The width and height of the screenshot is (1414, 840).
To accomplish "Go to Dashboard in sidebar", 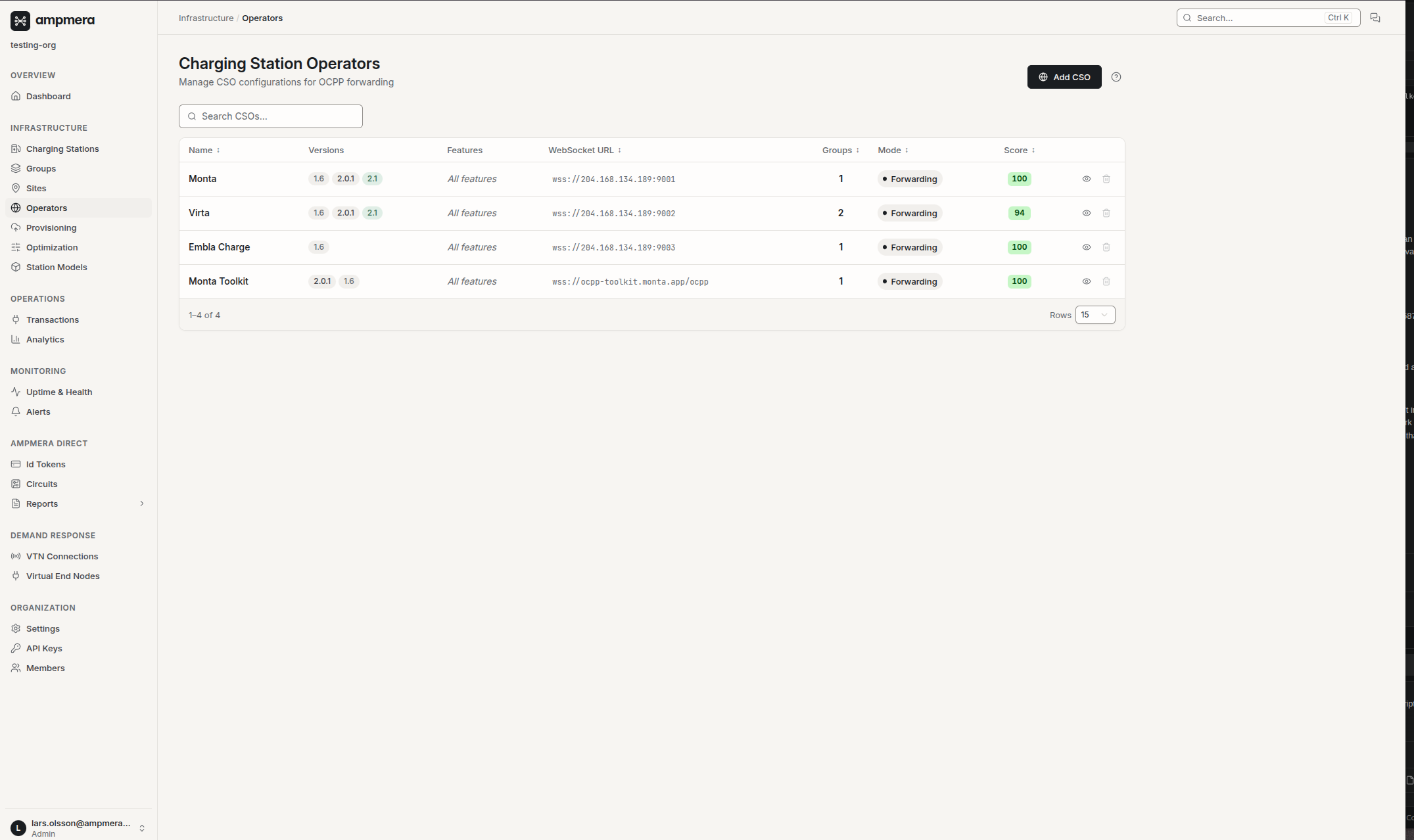I will coord(78,96).
